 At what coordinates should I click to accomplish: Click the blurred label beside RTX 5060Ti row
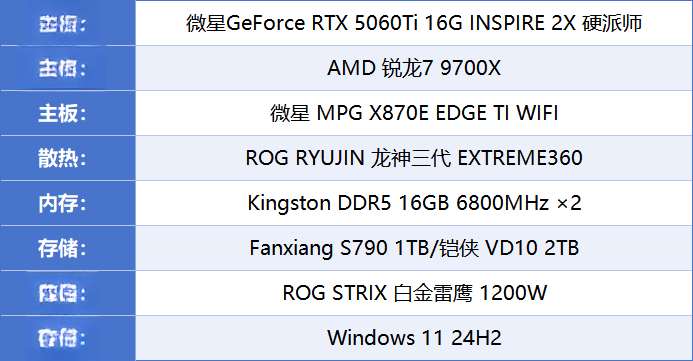point(62,23)
